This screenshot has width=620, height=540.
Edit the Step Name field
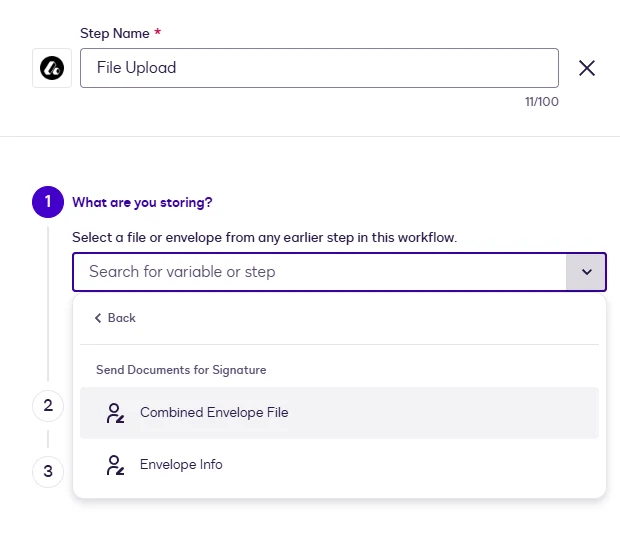(x=319, y=68)
